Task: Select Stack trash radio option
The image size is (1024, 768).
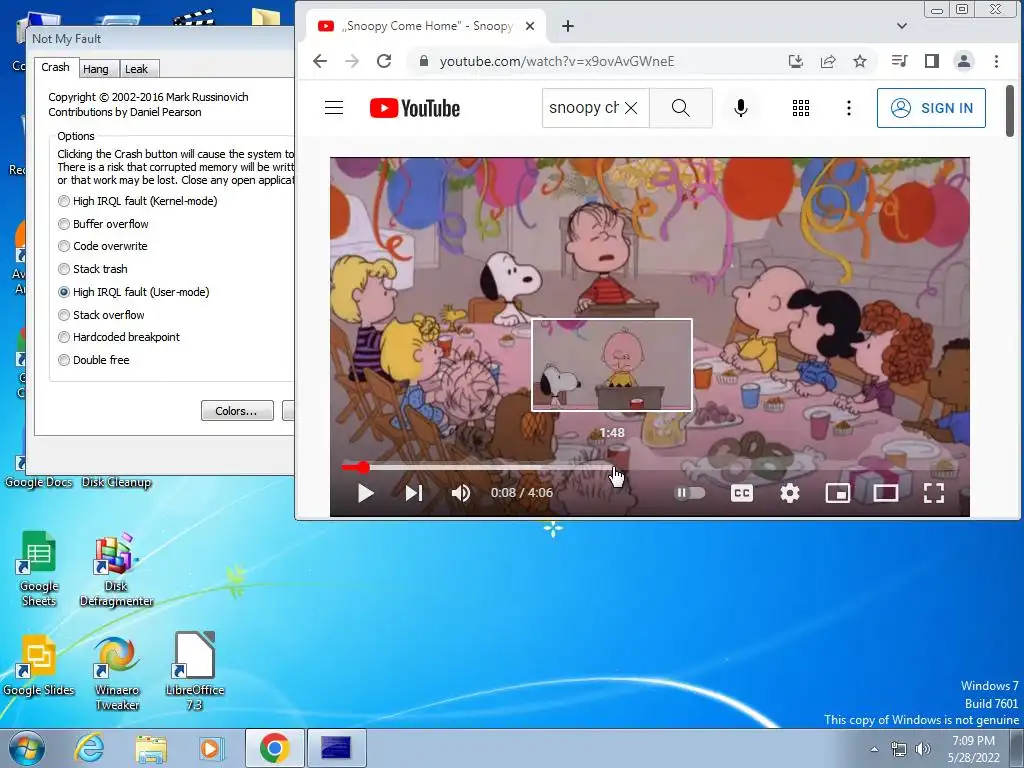Action: point(93,269)
